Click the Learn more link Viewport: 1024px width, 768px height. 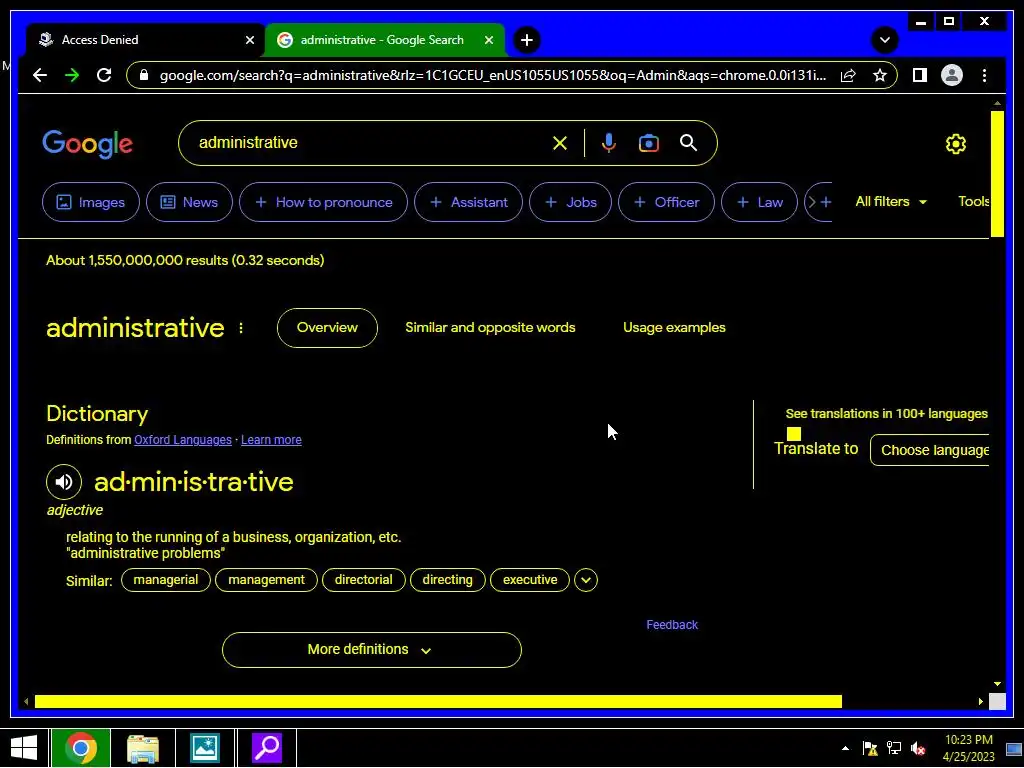(271, 440)
